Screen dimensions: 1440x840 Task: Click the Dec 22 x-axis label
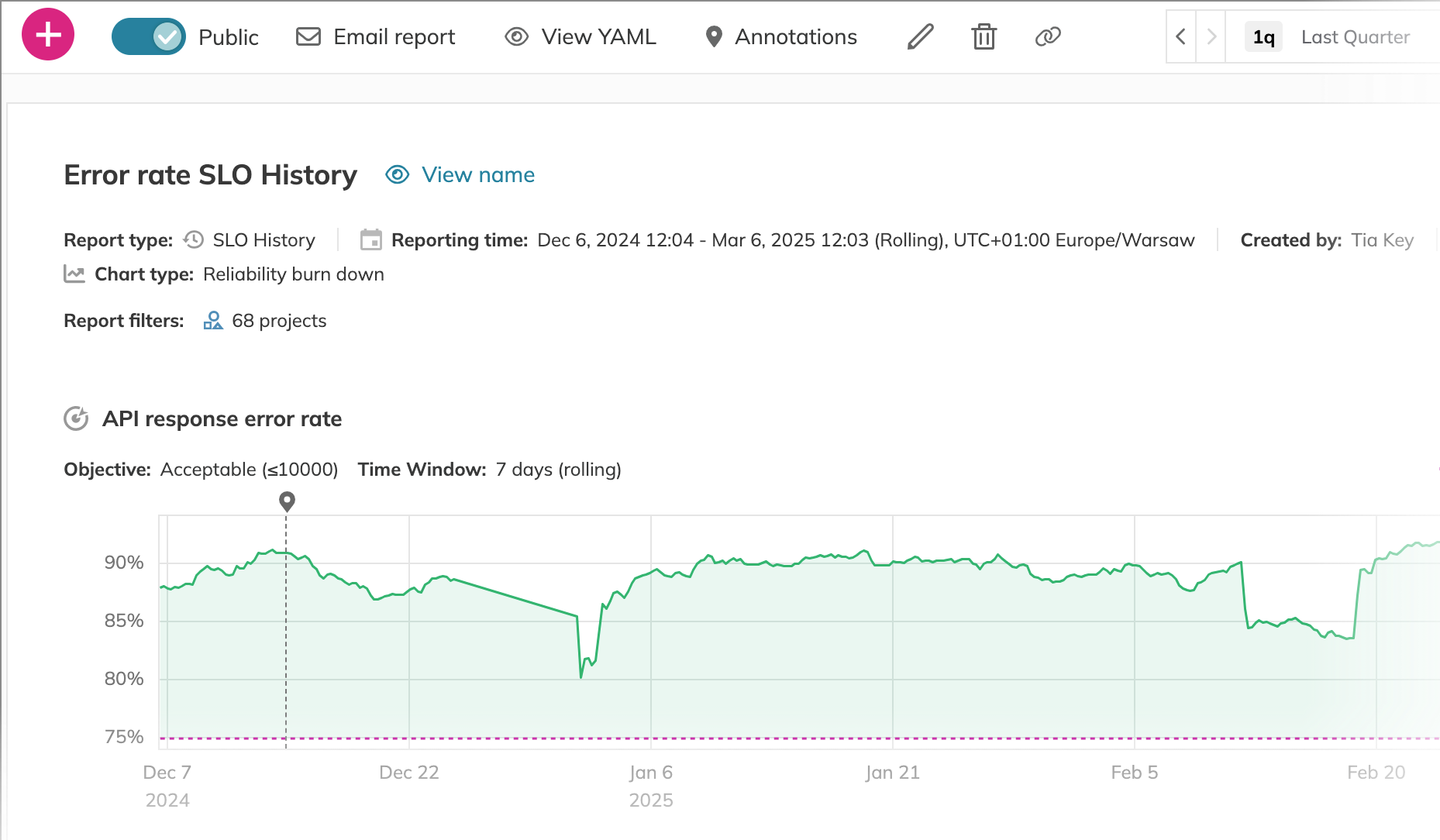409,773
